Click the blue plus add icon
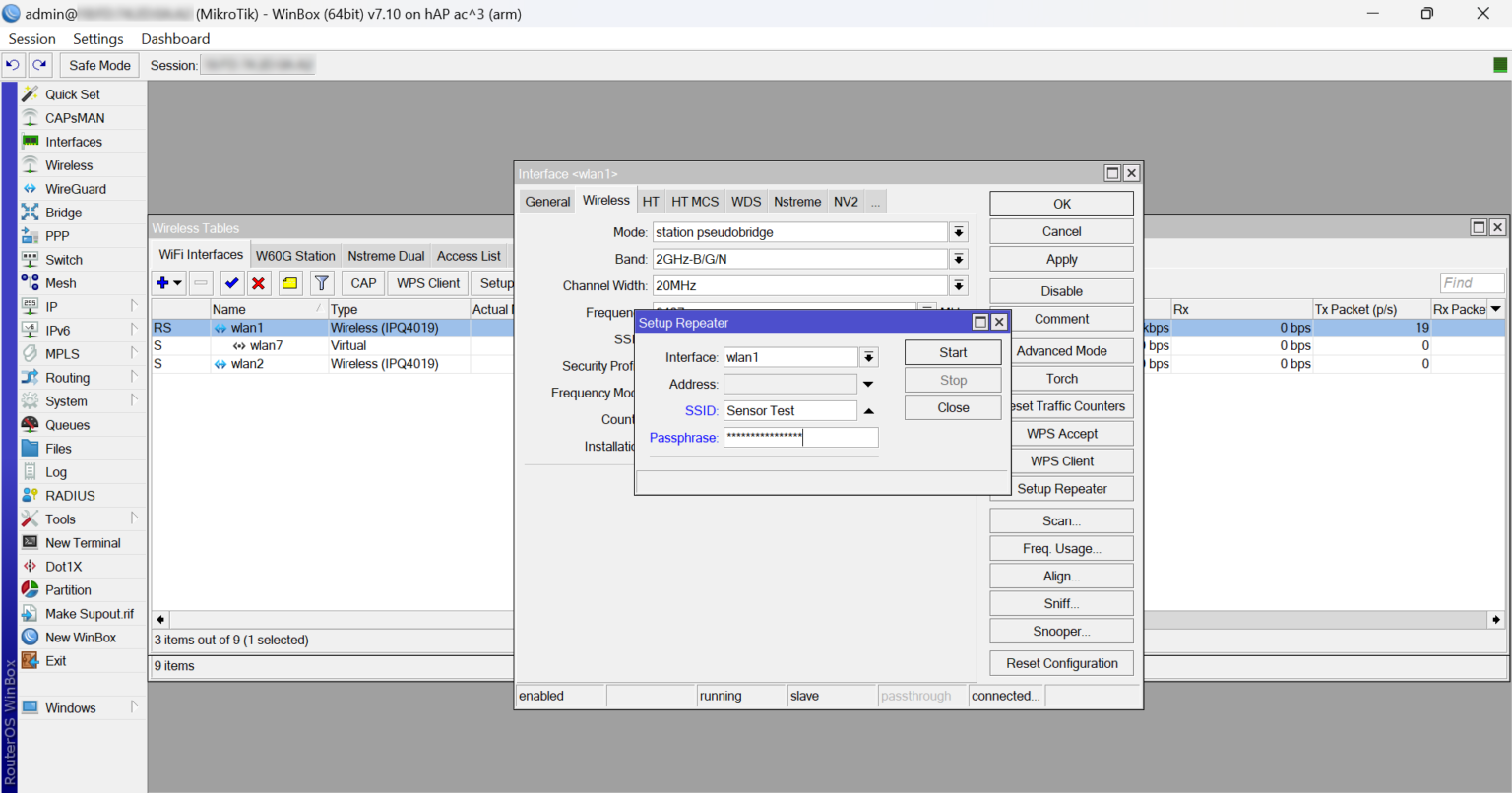The height and width of the screenshot is (793, 1512). (162, 283)
